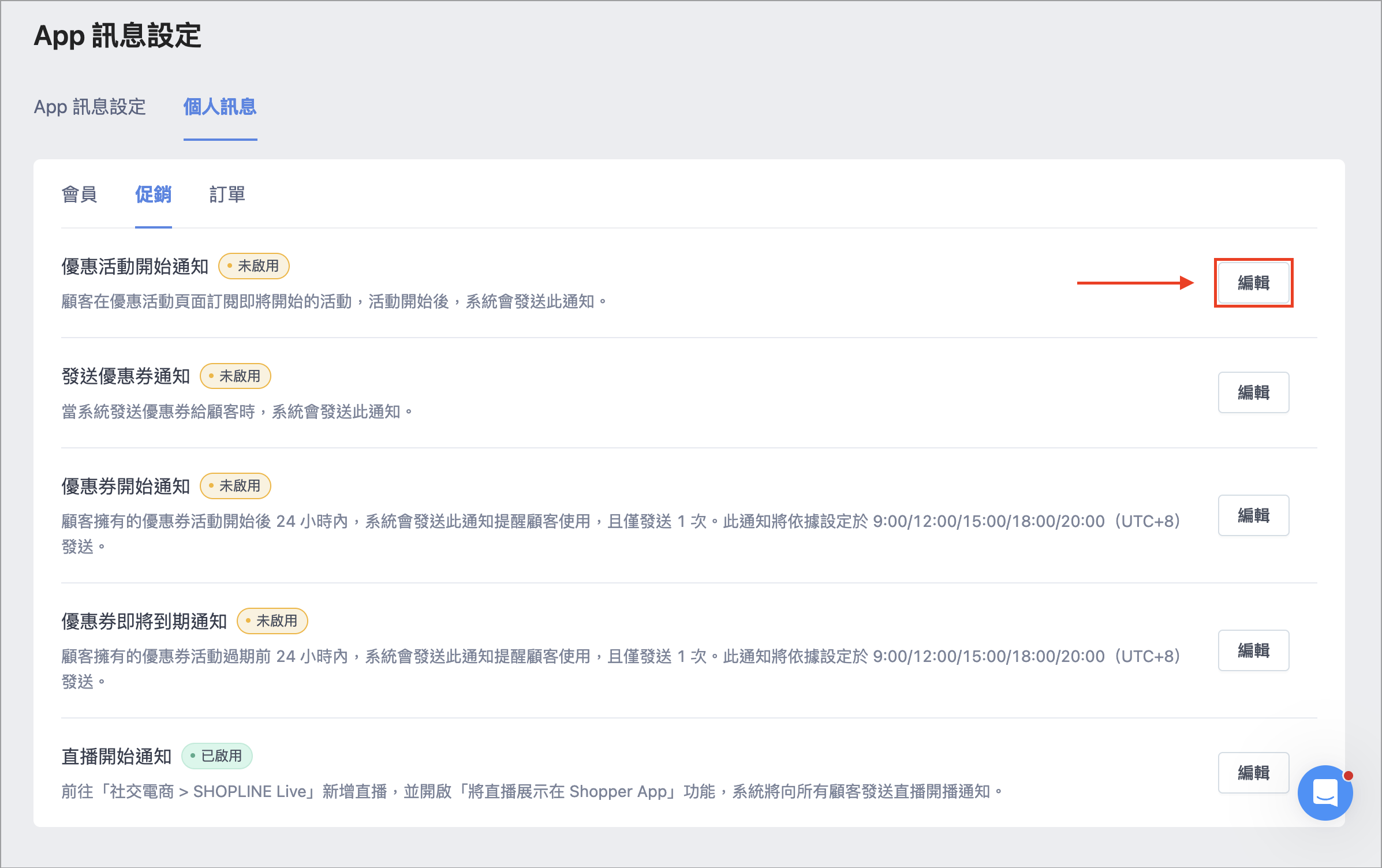
Task: Click 編輯 for 直播開始通知
Action: [1253, 773]
